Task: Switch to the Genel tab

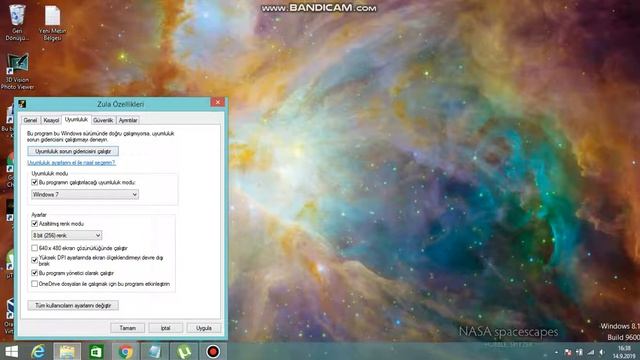Action: click(30, 120)
